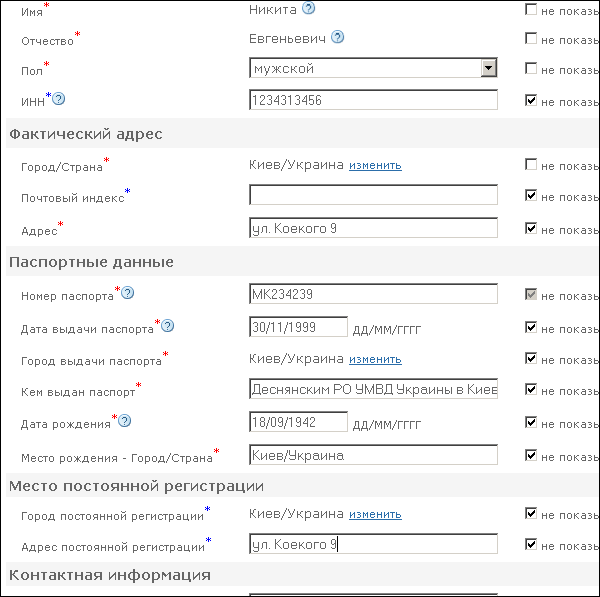Untick 'не показывать' for Кем выдан паспорт
Image resolution: width=600 pixels, height=597 pixels.
click(x=531, y=389)
